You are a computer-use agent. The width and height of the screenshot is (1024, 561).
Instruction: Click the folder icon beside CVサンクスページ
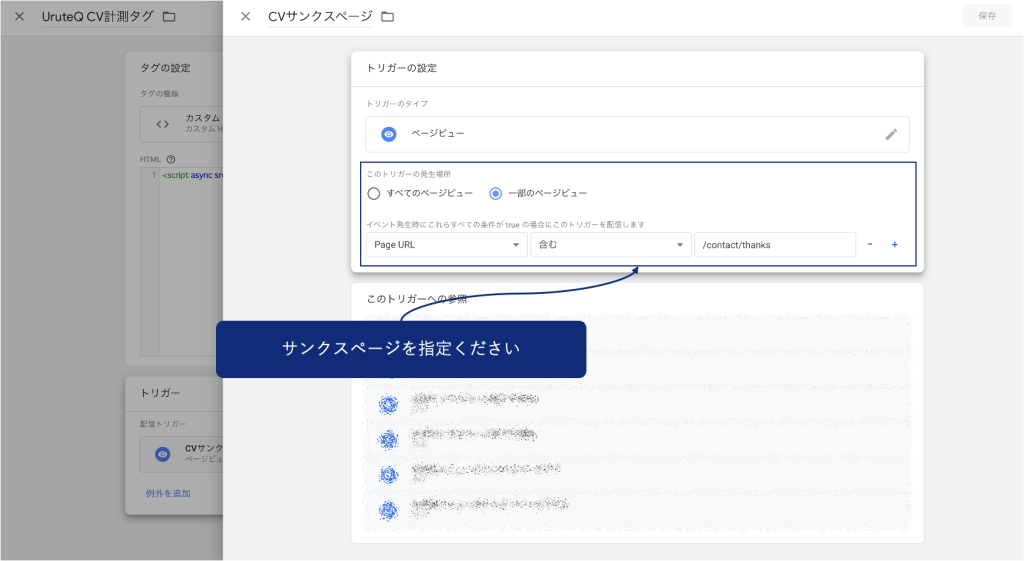click(388, 17)
